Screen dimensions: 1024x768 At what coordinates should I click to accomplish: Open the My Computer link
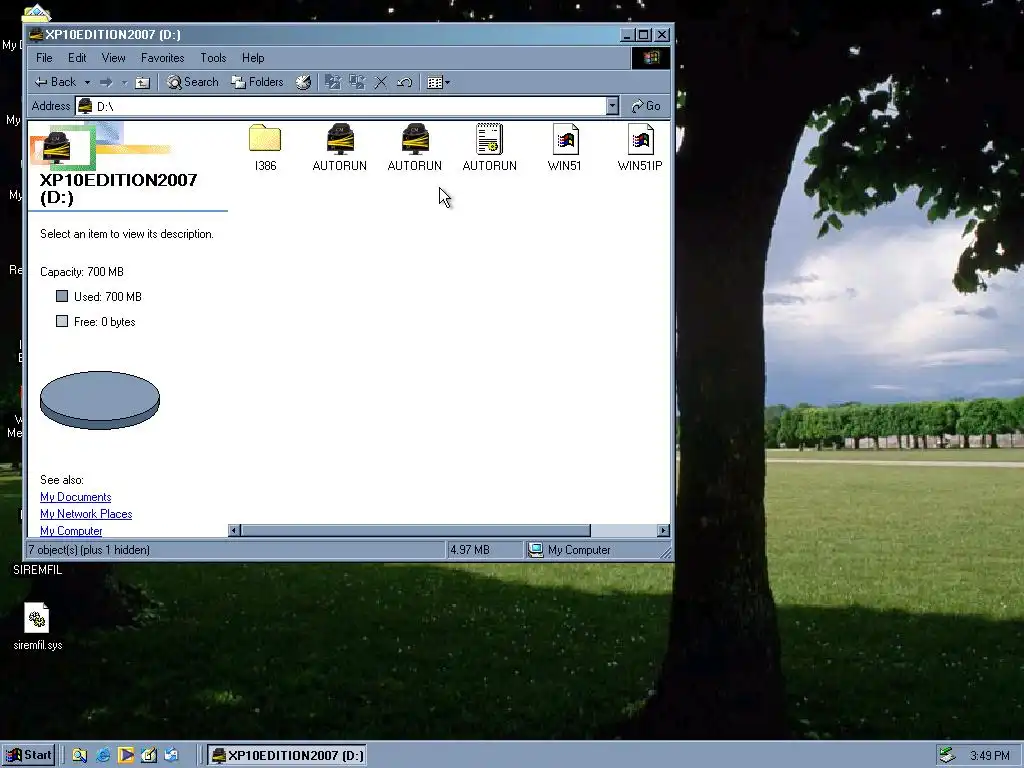pos(71,531)
